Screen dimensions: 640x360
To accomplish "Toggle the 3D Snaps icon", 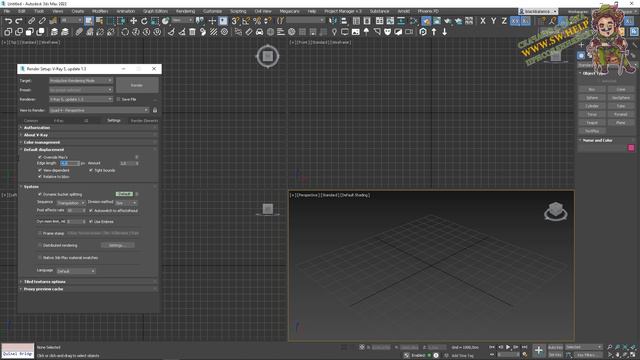I will [236, 21].
